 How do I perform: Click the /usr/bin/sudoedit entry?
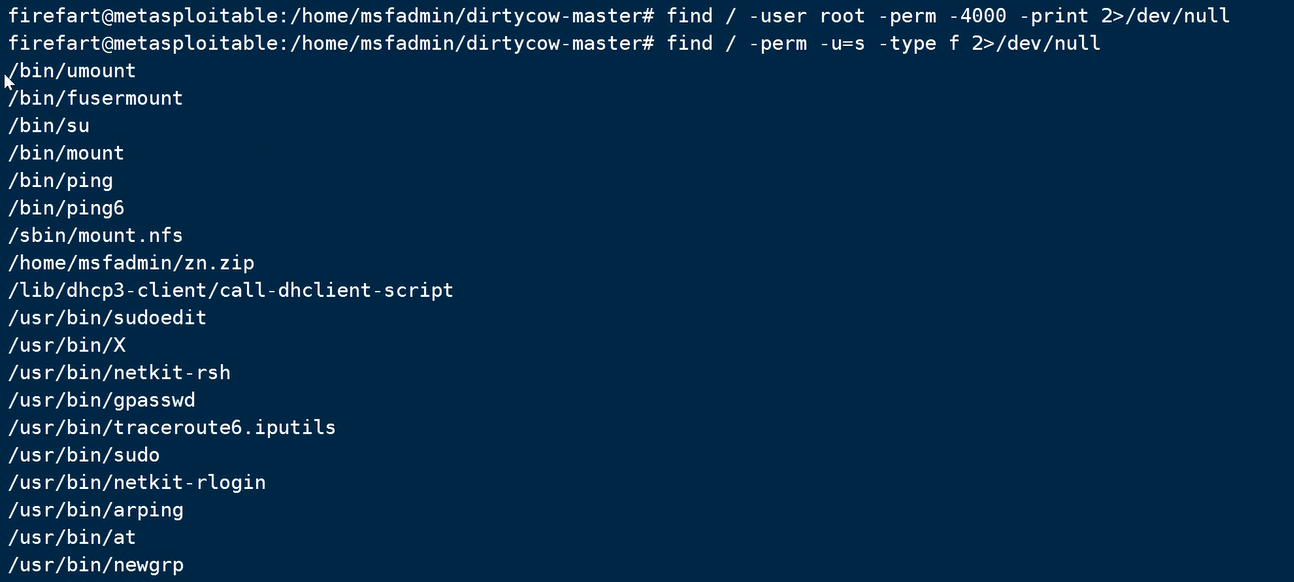107,318
